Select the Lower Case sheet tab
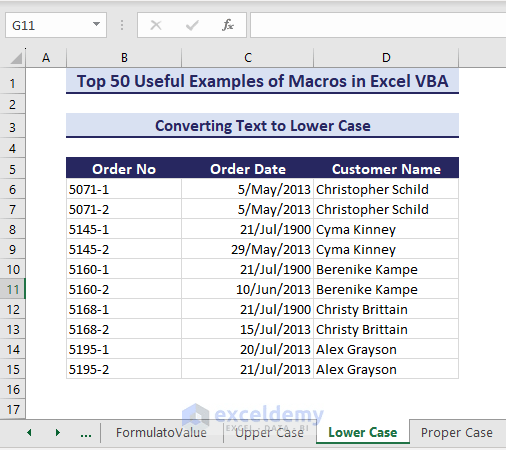The height and width of the screenshot is (450, 506). 363,432
